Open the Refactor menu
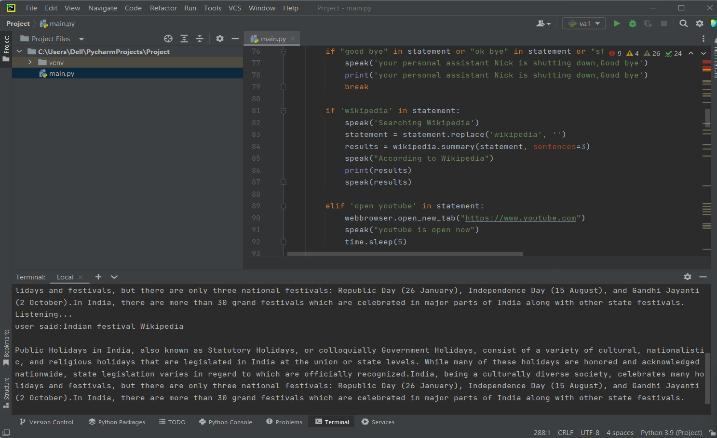This screenshot has width=717, height=438. coord(163,7)
